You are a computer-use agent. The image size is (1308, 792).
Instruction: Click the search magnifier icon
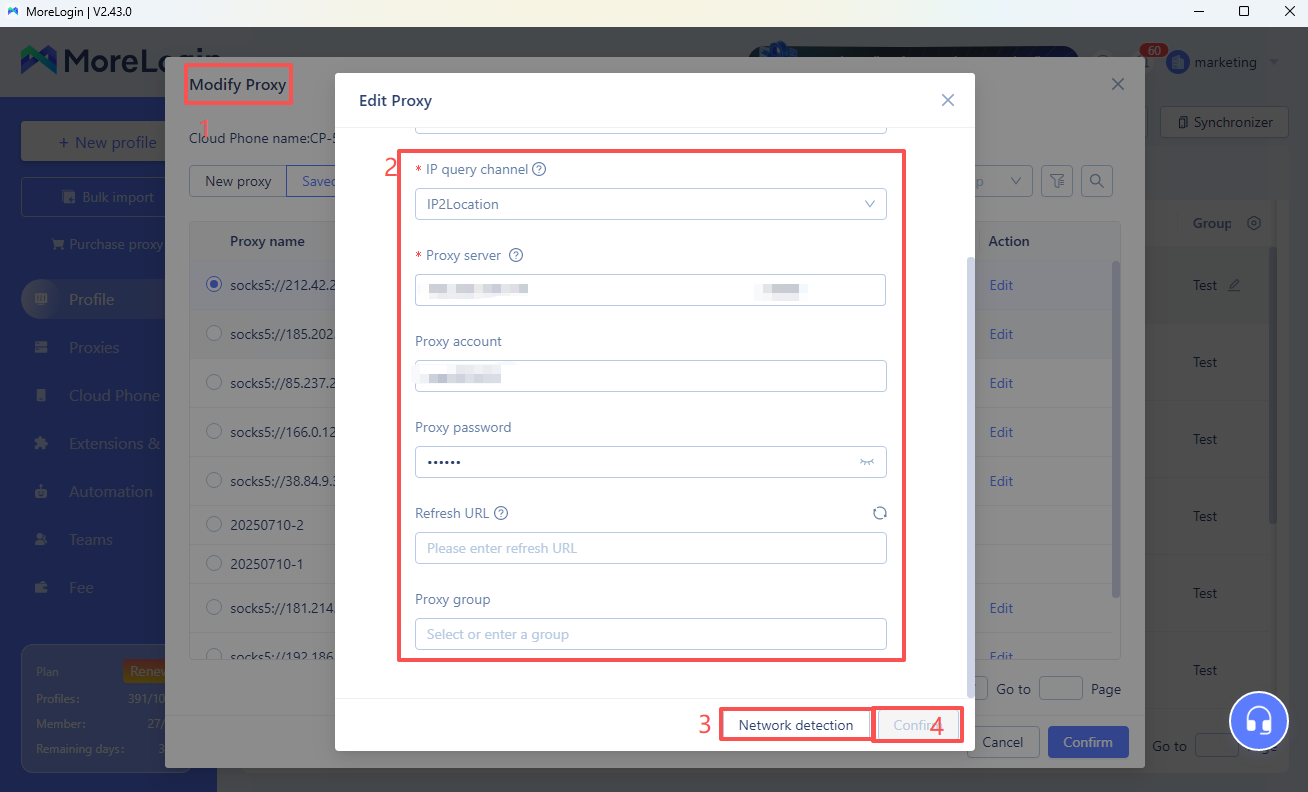[x=1096, y=181]
